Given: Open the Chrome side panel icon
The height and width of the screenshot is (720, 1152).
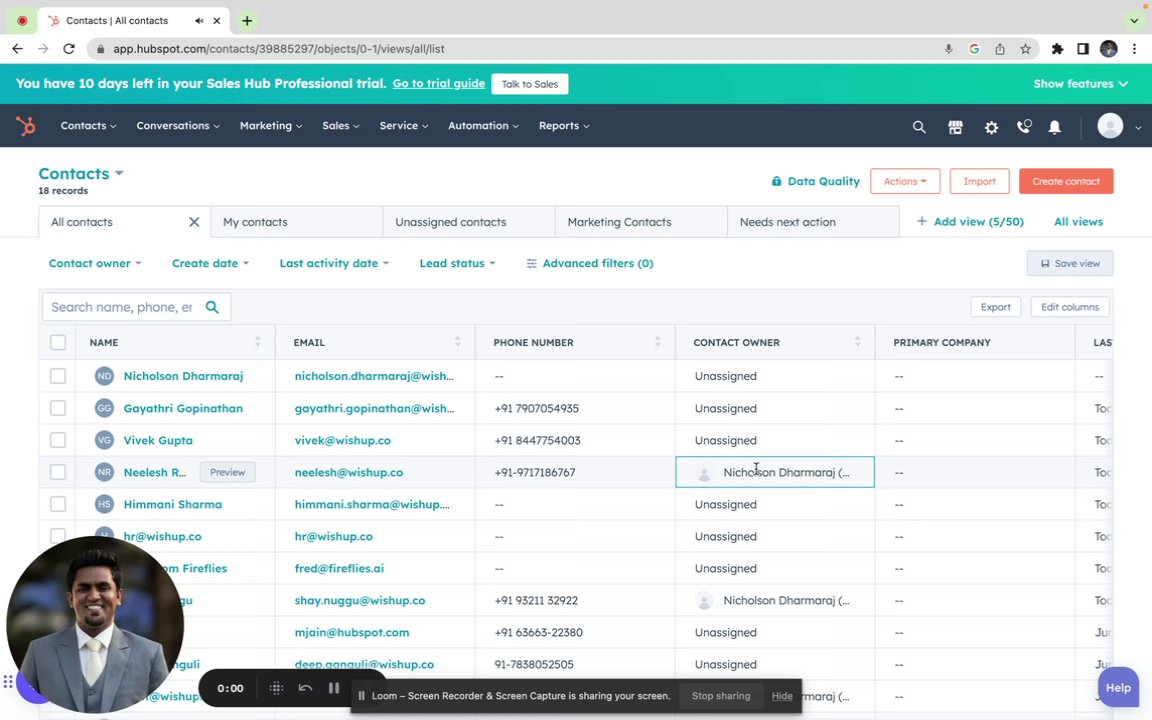Looking at the screenshot, I should (x=1082, y=48).
